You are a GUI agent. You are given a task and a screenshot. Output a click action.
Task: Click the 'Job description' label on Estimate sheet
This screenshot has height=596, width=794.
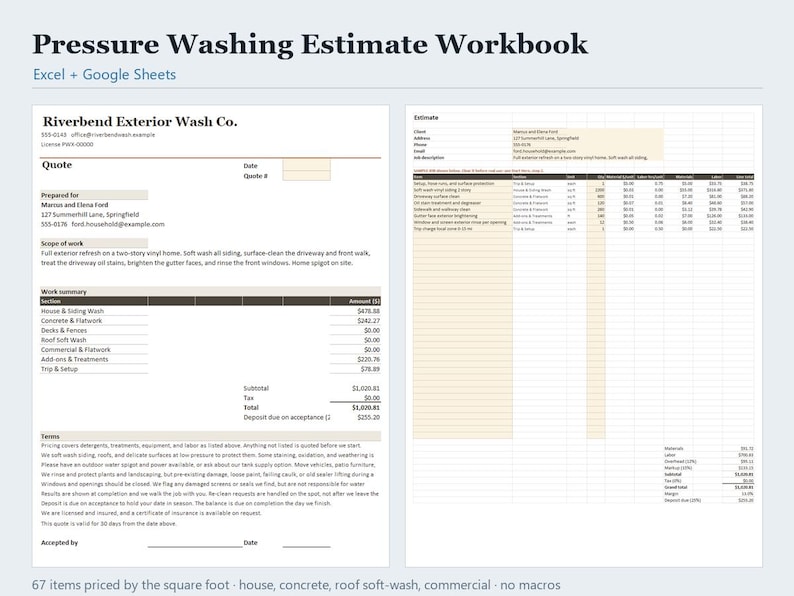pyautogui.click(x=428, y=157)
